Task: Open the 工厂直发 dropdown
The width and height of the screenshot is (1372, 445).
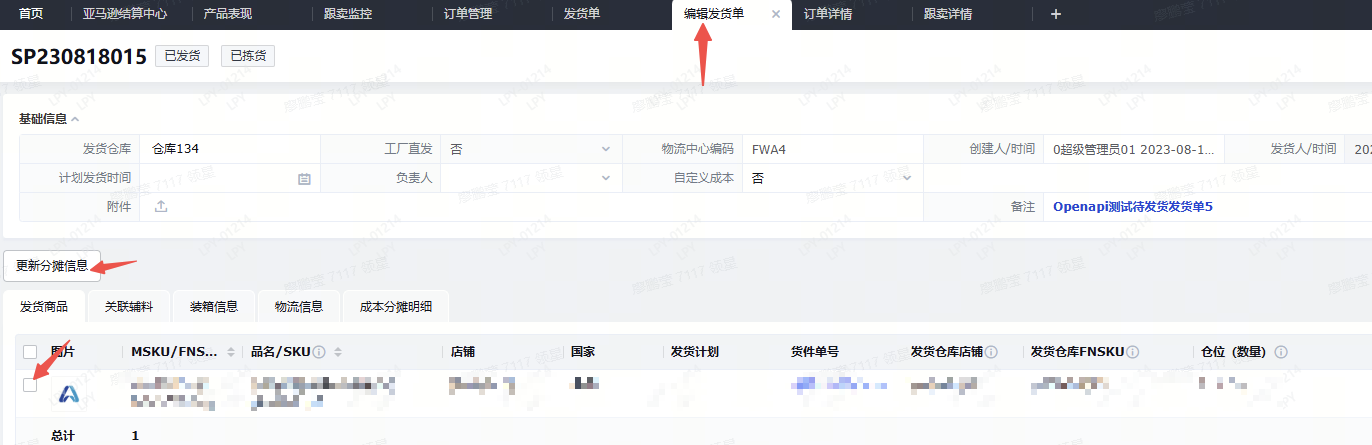Action: (x=530, y=149)
